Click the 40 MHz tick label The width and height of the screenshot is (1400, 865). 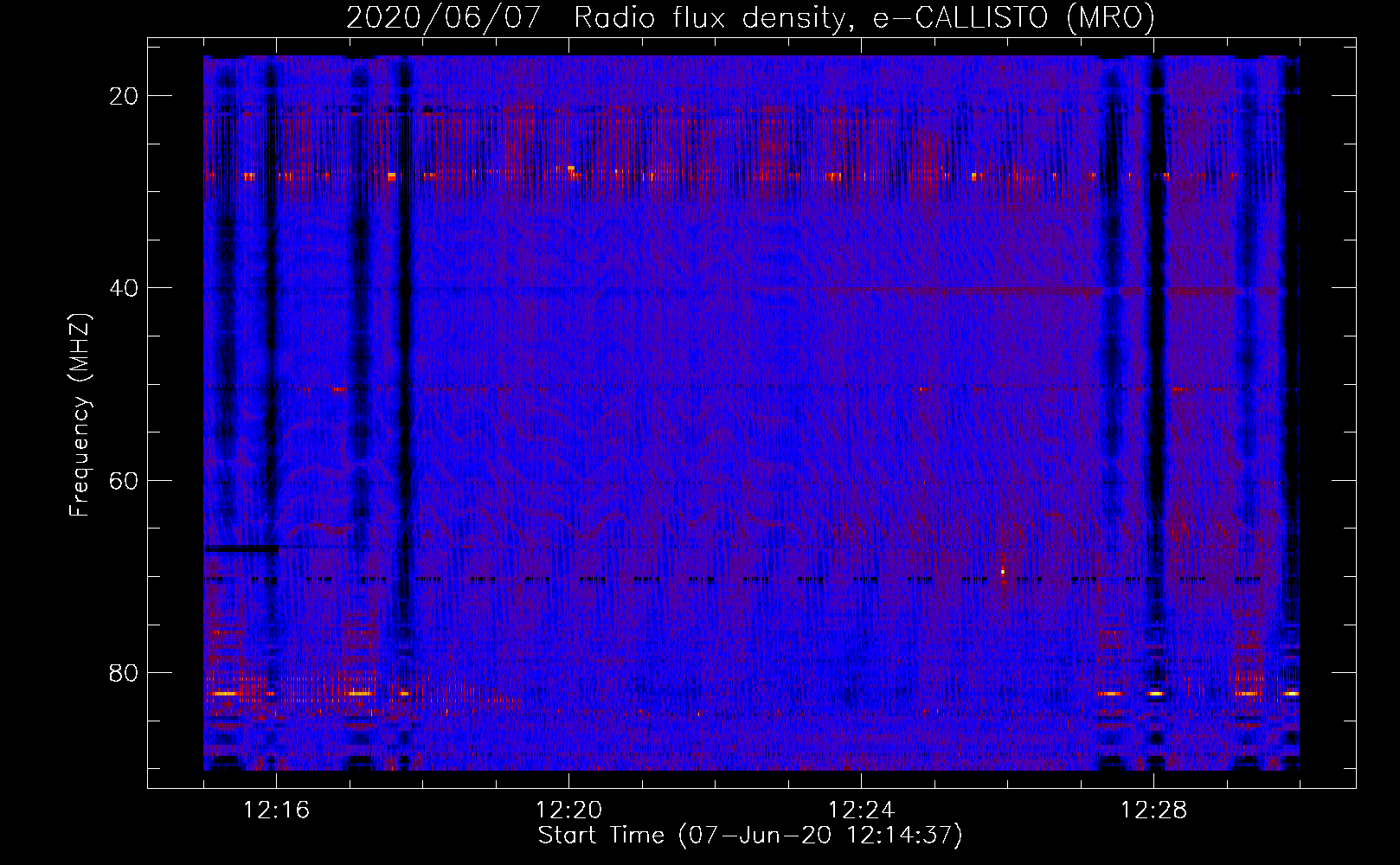[x=124, y=288]
